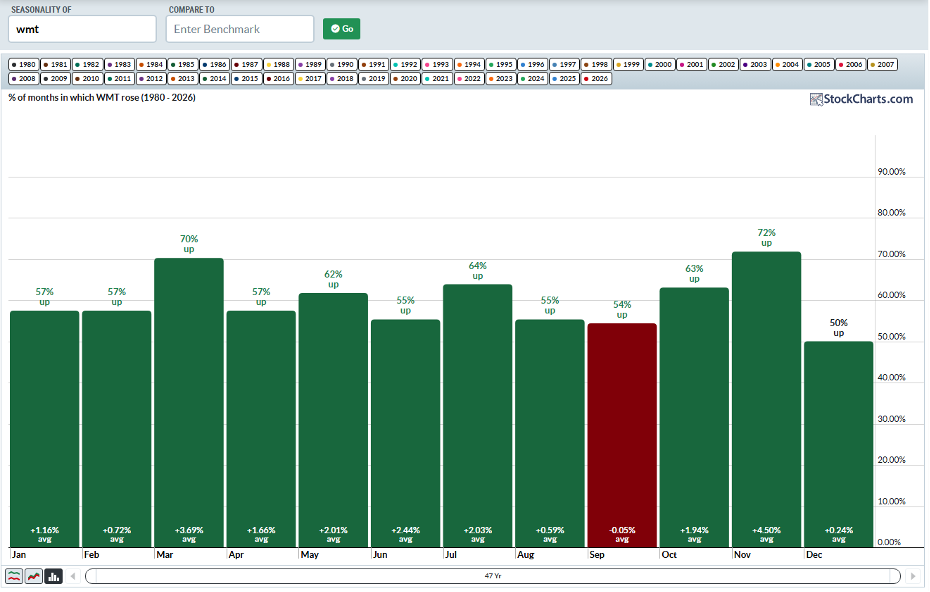Viewport: 930px width, 592px height.
Task: Click the chart title '% of months in which WMT rose'
Action: (74, 97)
